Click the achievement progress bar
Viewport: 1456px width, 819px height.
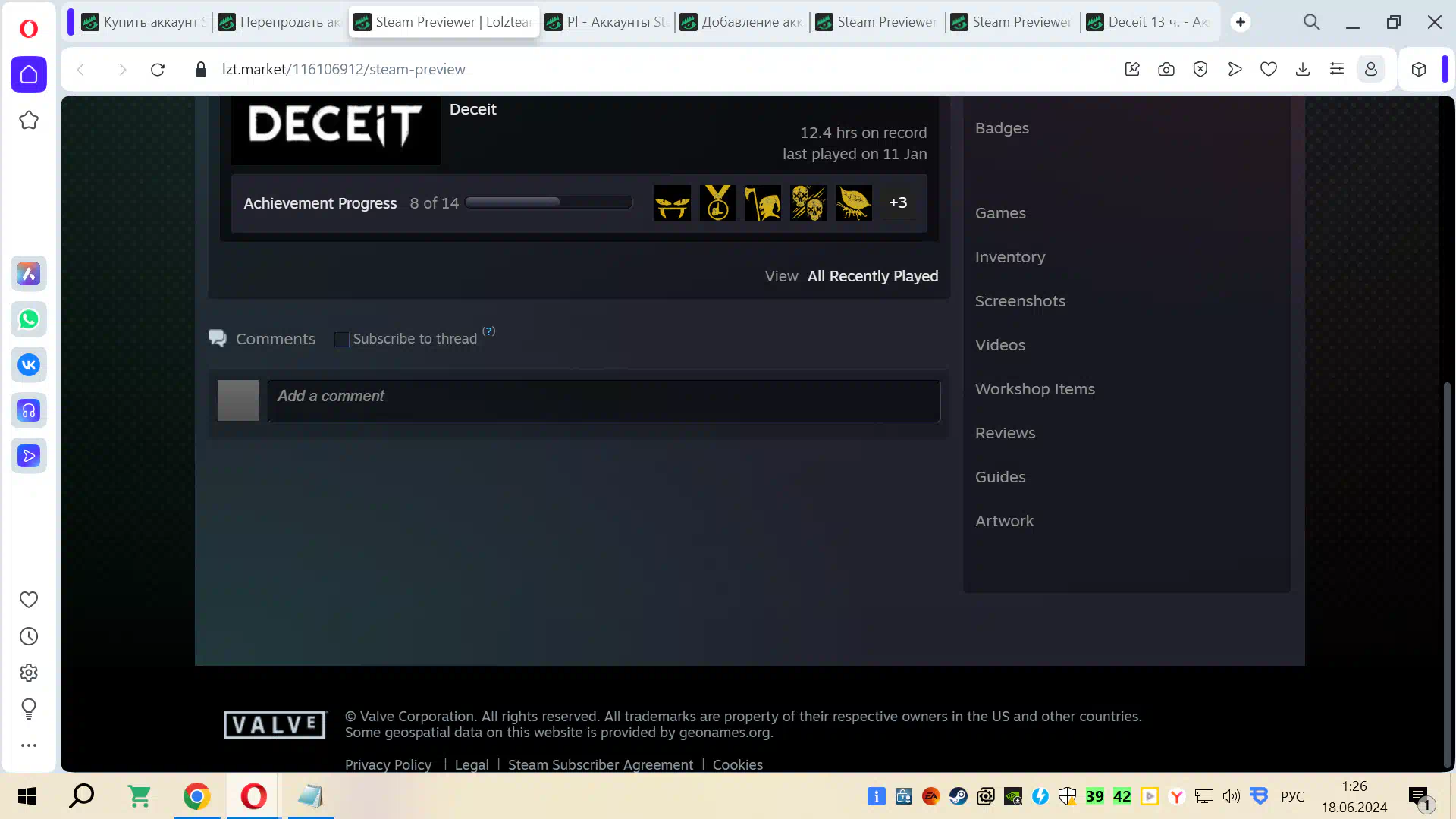(549, 202)
